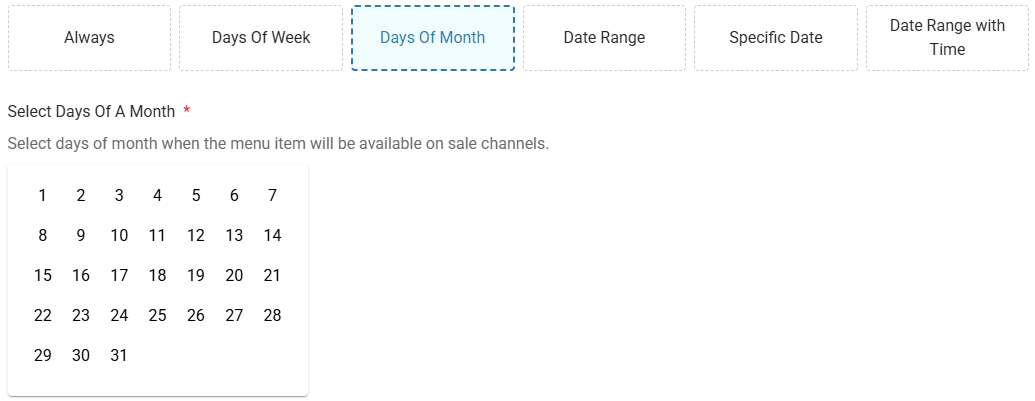Toggle day 7 of the month

272,195
